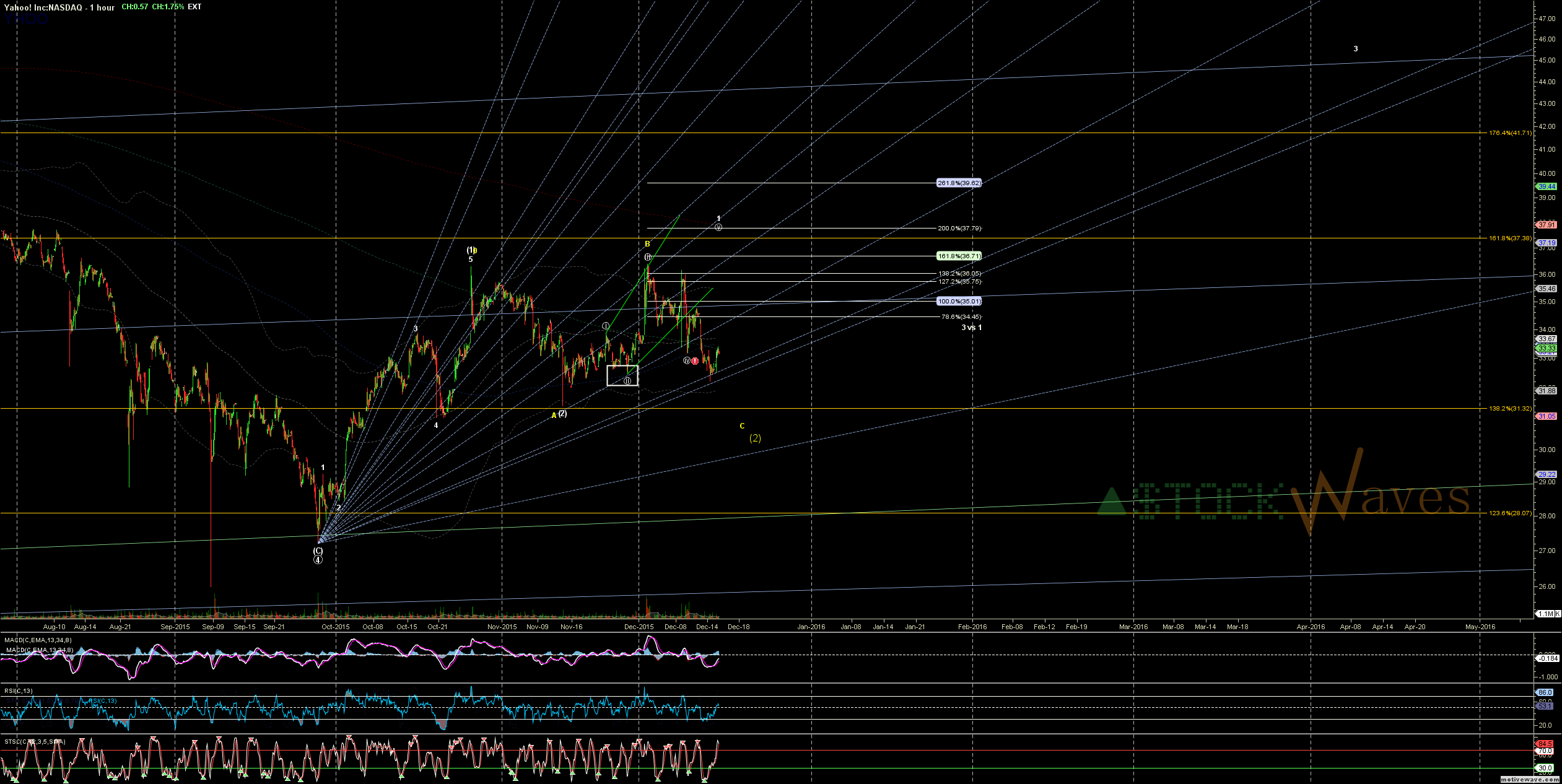The height and width of the screenshot is (784, 1562).
Task: Click the MACD(C,EMA,13,34,8) indicator label
Action: click(x=38, y=640)
